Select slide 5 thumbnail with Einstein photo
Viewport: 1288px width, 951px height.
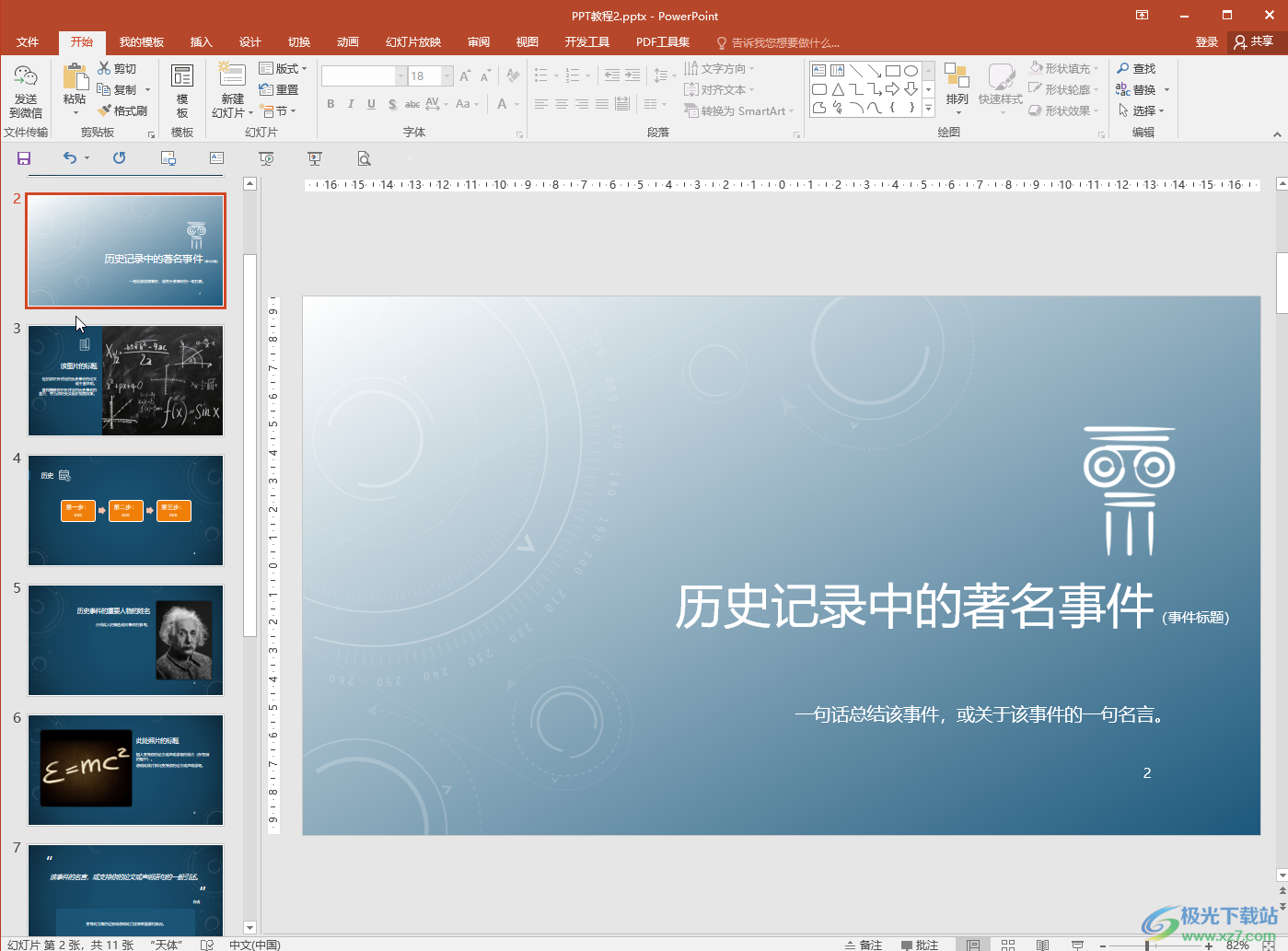pos(125,640)
